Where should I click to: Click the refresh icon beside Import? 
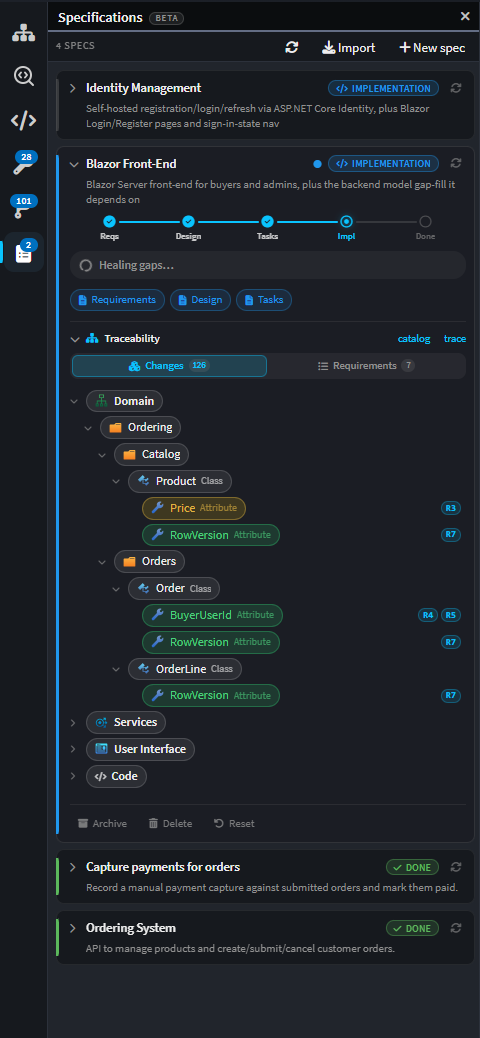click(x=292, y=48)
